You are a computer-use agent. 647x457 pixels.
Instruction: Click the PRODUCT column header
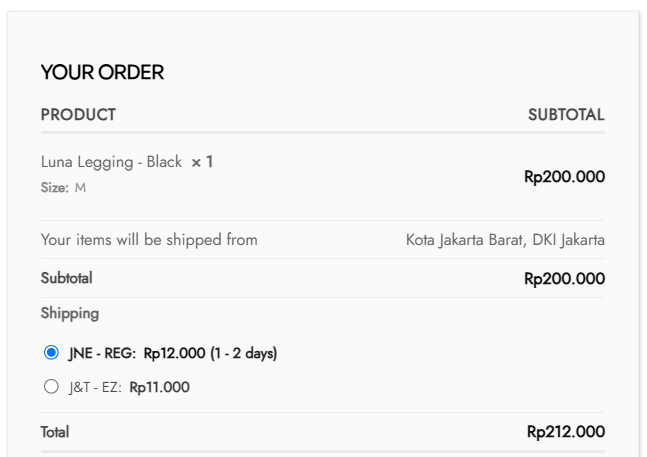tap(78, 115)
